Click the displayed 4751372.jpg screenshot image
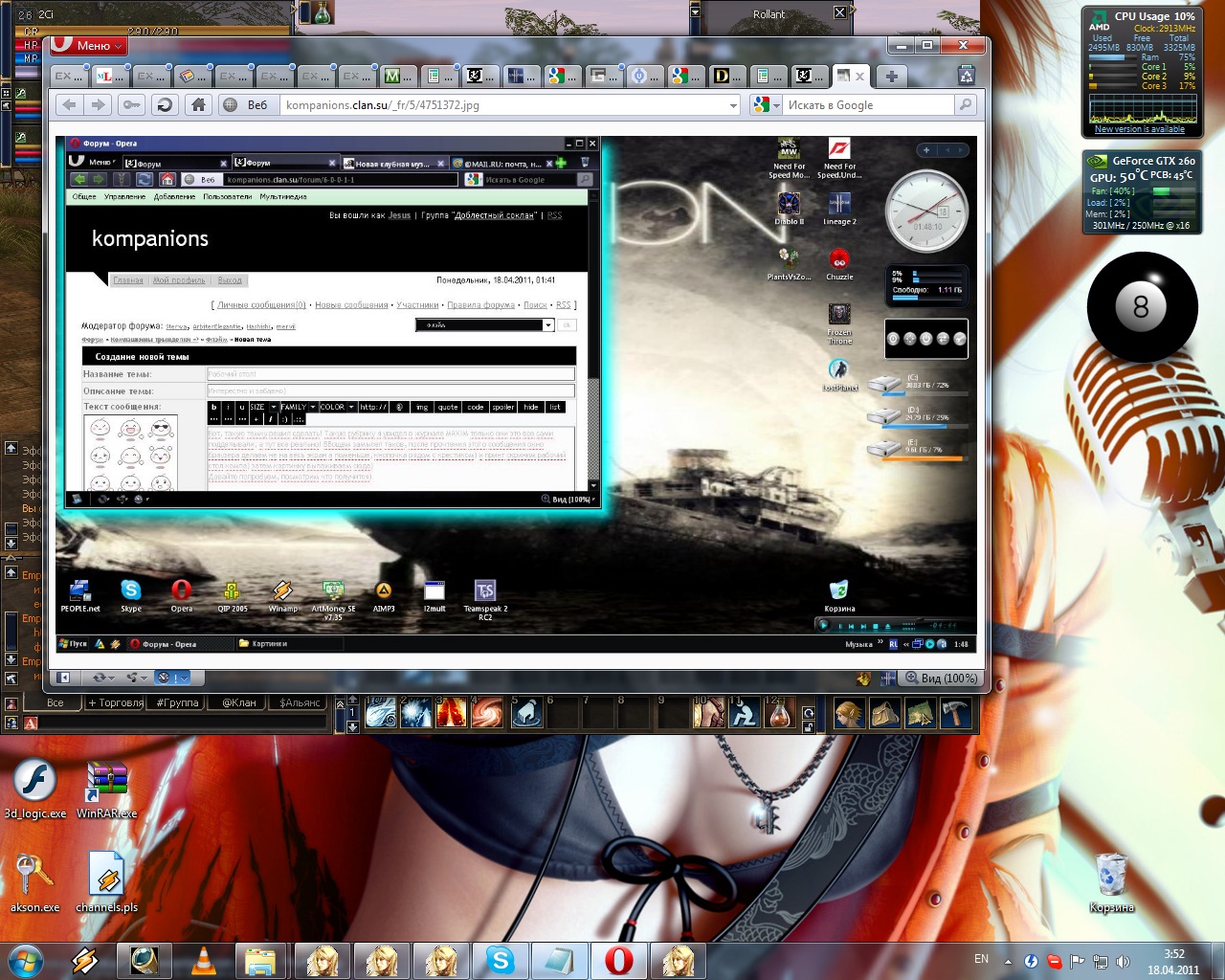Viewport: 1225px width, 980px height. click(x=516, y=395)
